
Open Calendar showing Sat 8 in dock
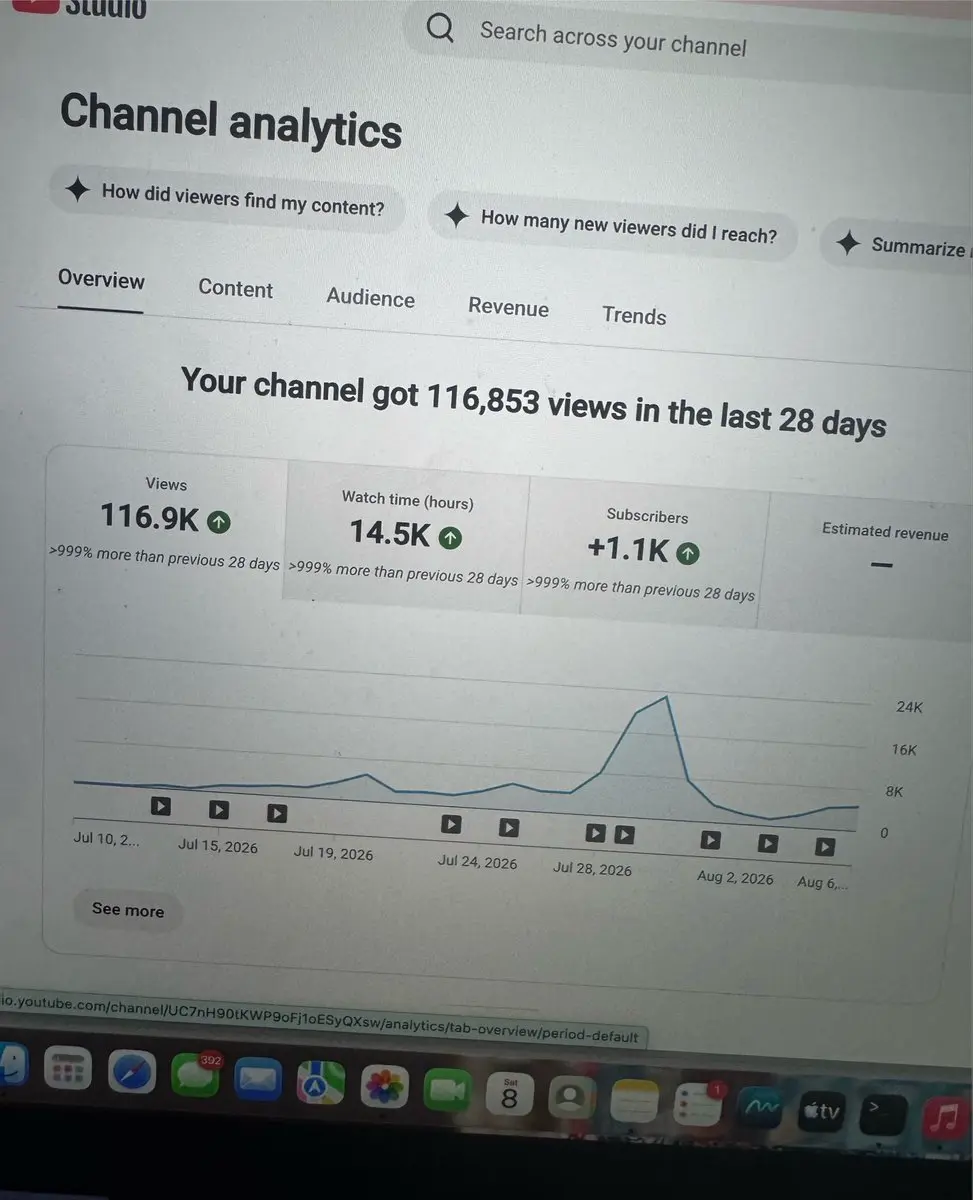509,1095
